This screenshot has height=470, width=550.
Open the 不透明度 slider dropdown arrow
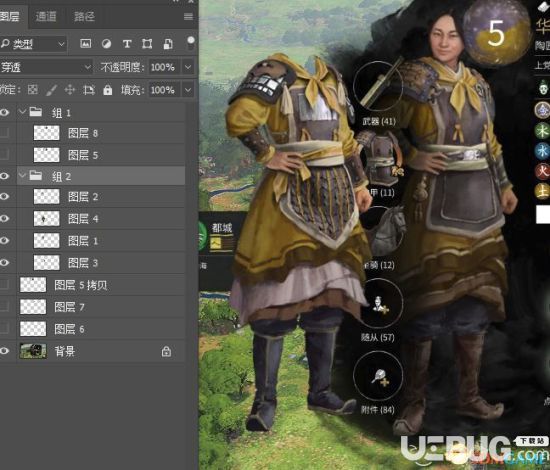[x=188, y=67]
